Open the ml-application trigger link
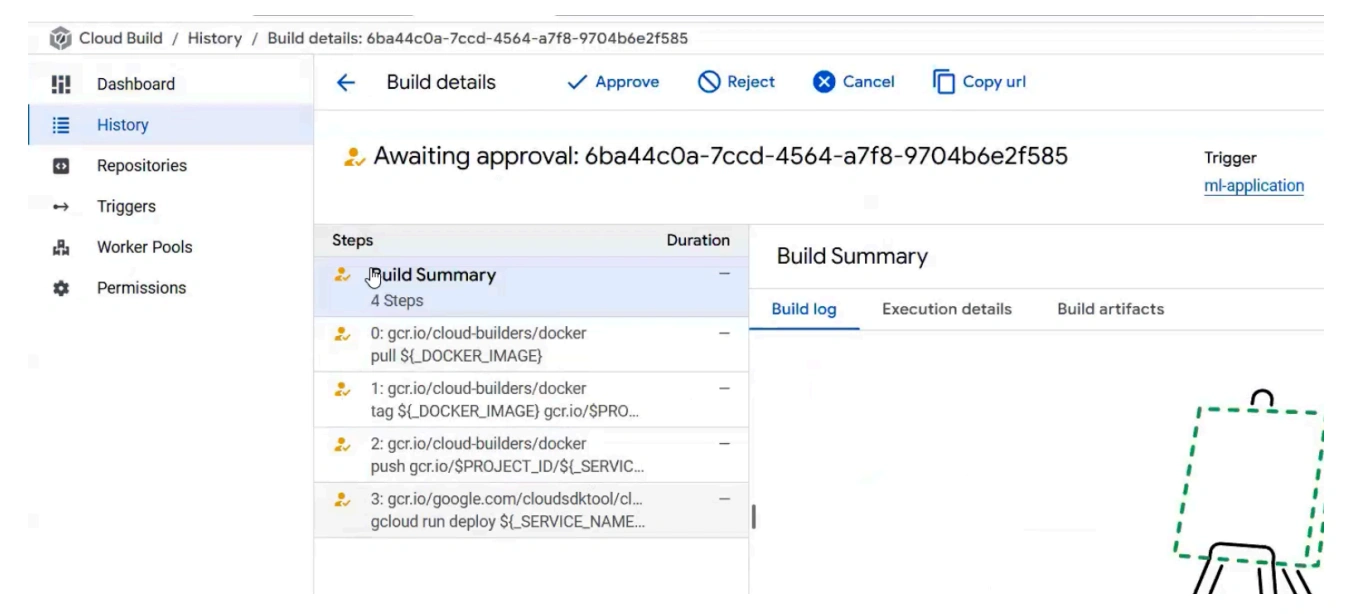The height and width of the screenshot is (614, 1364). point(1254,186)
